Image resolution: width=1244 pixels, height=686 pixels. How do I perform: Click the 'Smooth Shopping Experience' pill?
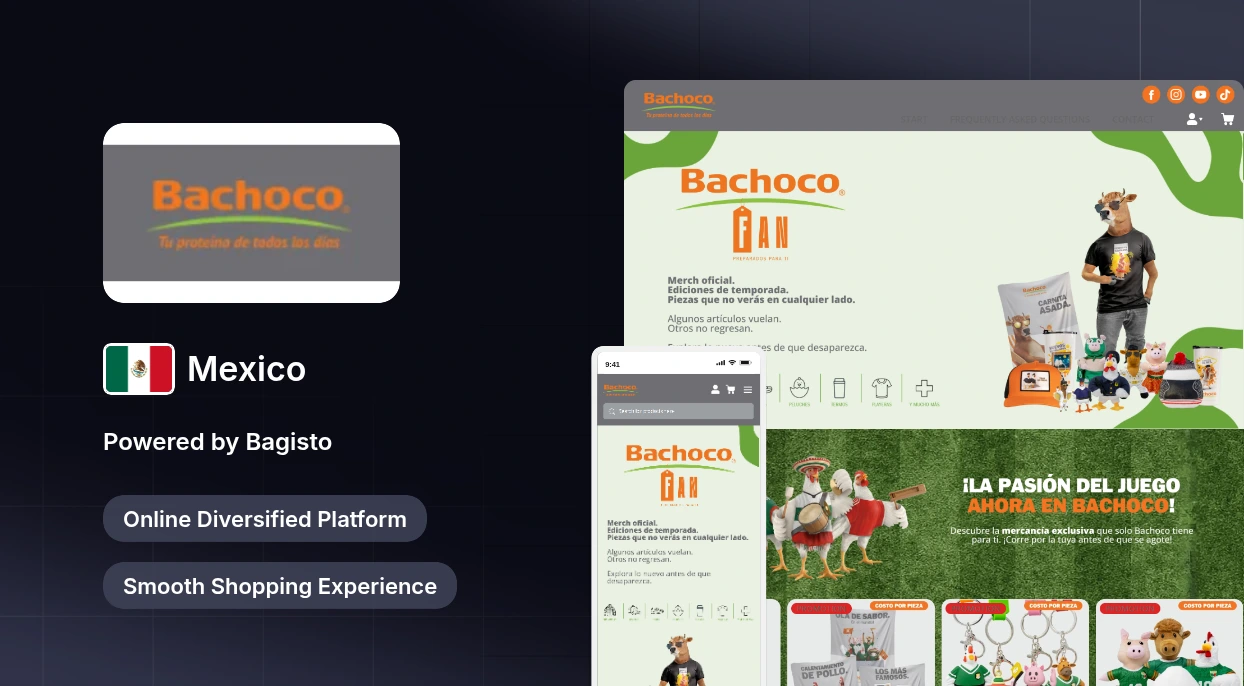click(280, 586)
